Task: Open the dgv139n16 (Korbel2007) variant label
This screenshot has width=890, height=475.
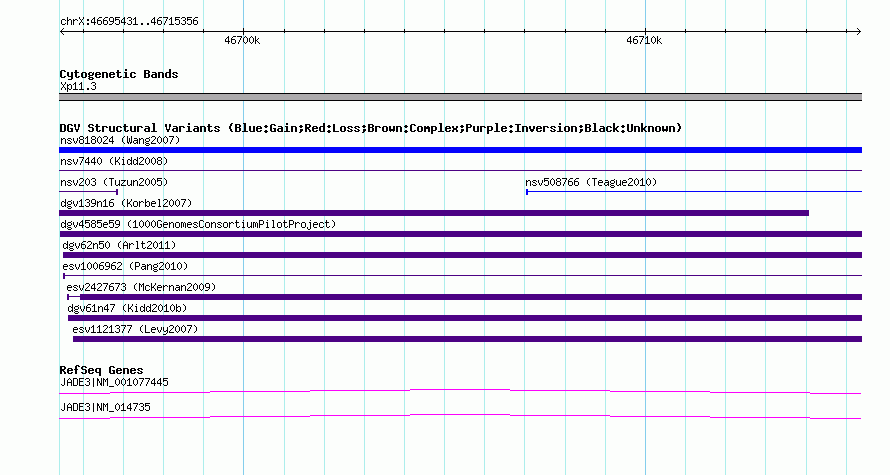Action: [126, 203]
